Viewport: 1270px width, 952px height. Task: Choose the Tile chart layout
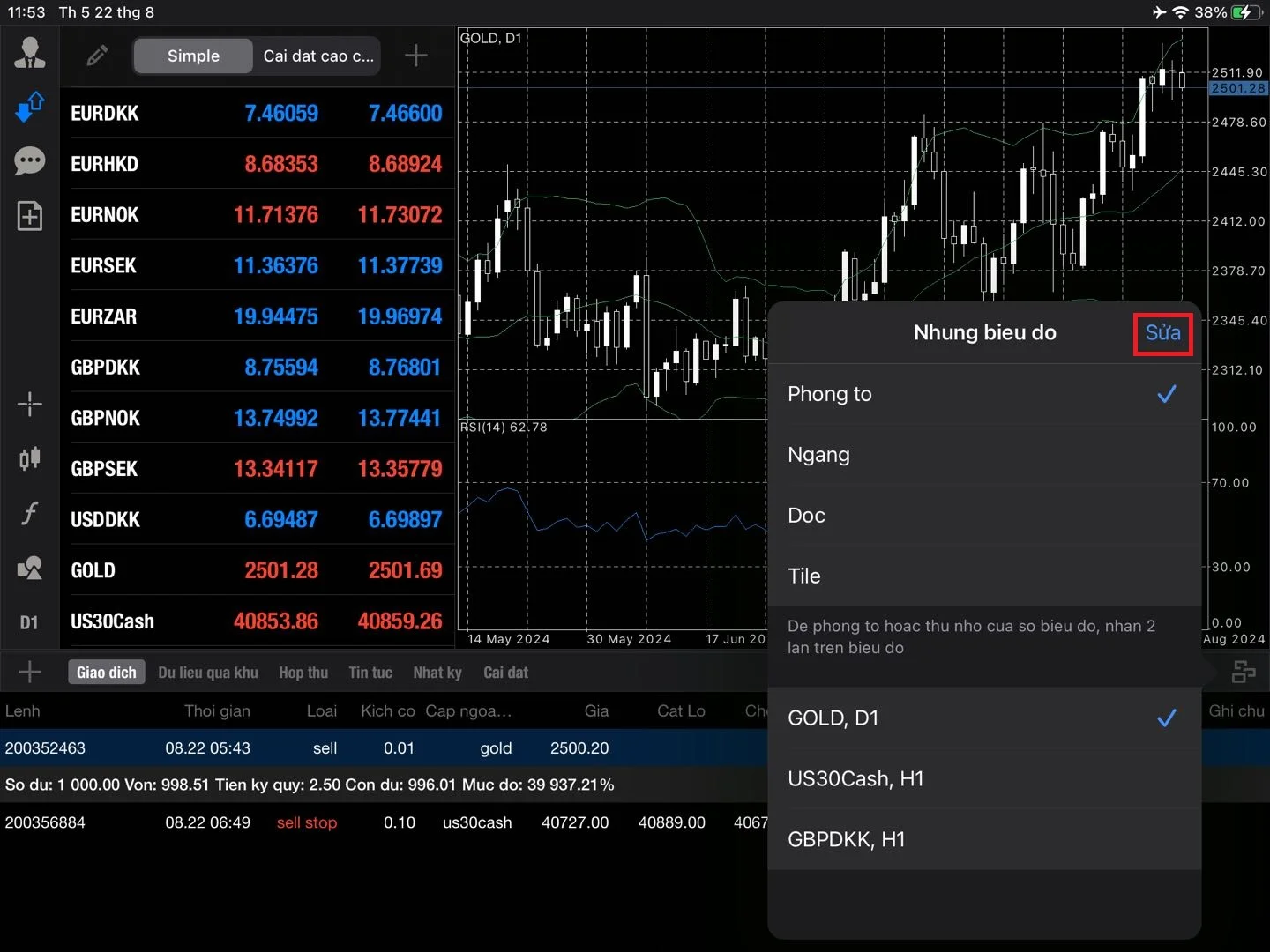(984, 576)
